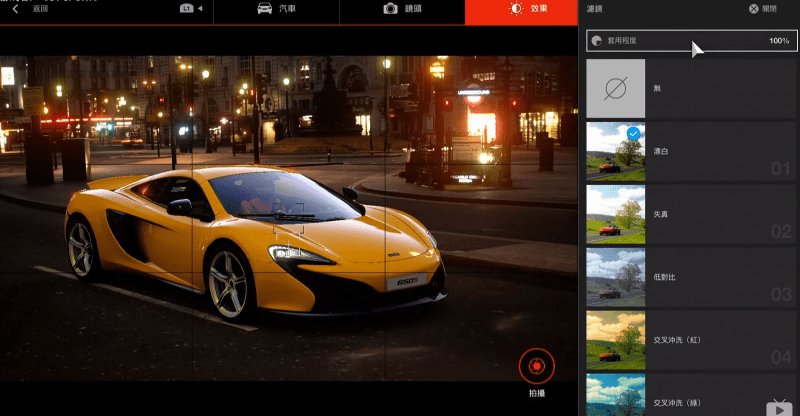Click the L1 shoulder button icon
This screenshot has height=416, width=800.
(187, 9)
